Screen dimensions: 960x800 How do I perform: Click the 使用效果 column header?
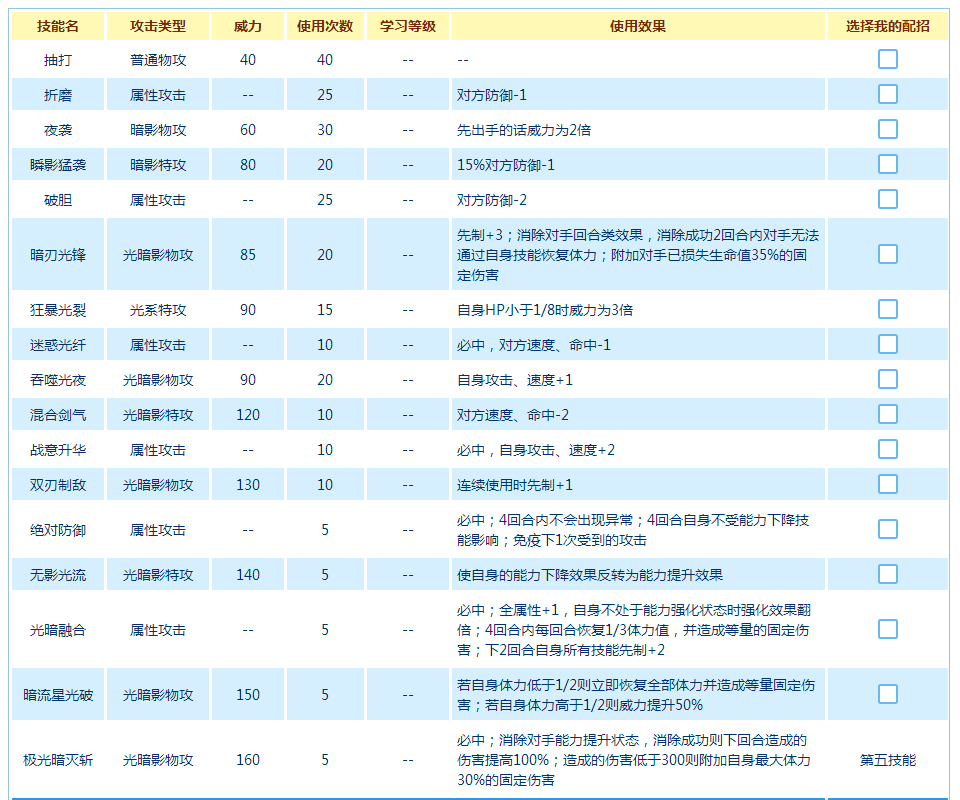click(637, 26)
